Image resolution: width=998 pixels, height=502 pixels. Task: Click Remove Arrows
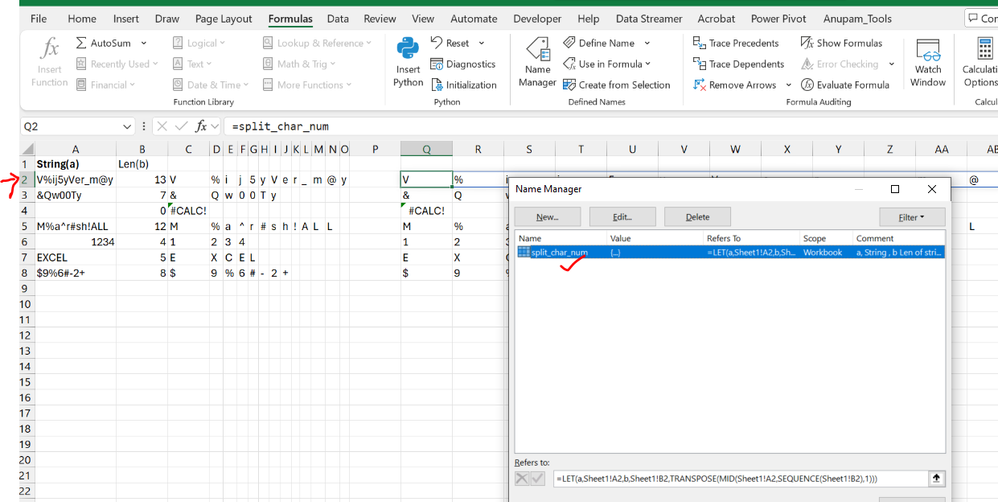pos(734,85)
